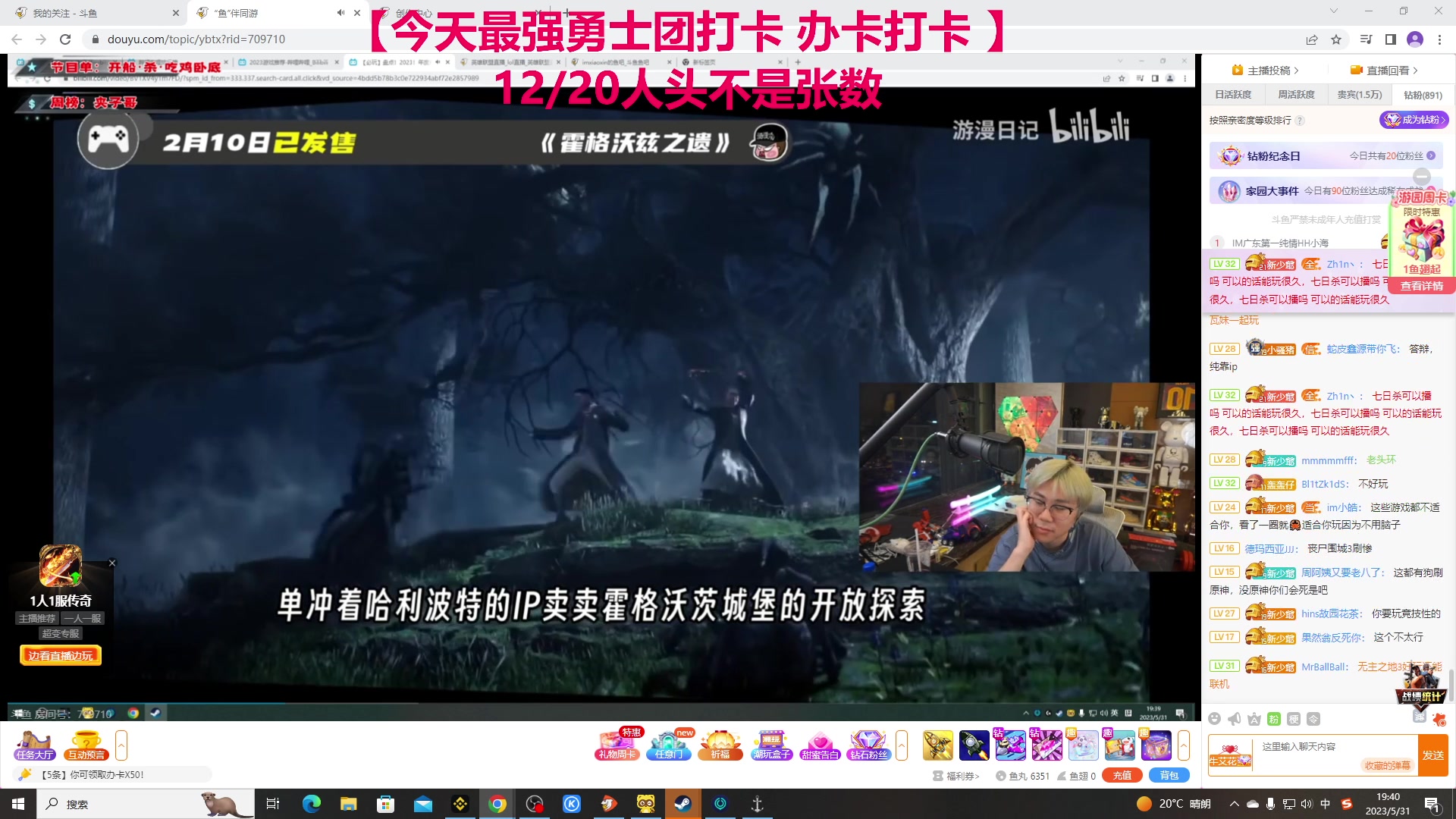This screenshot has width=1456, height=819.
Task: Click the Windows search box
Action: coord(144,804)
